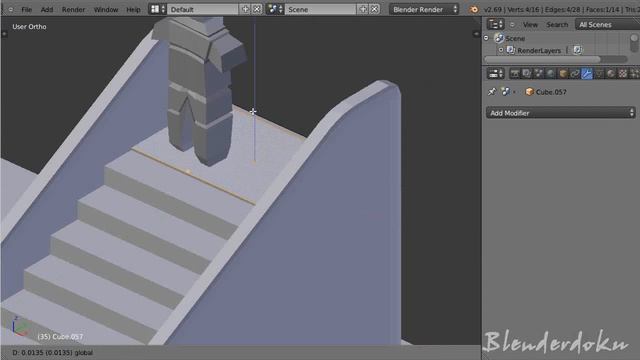This screenshot has height=360, width=640.
Task: Open the outliner View menu
Action: (x=530, y=25)
